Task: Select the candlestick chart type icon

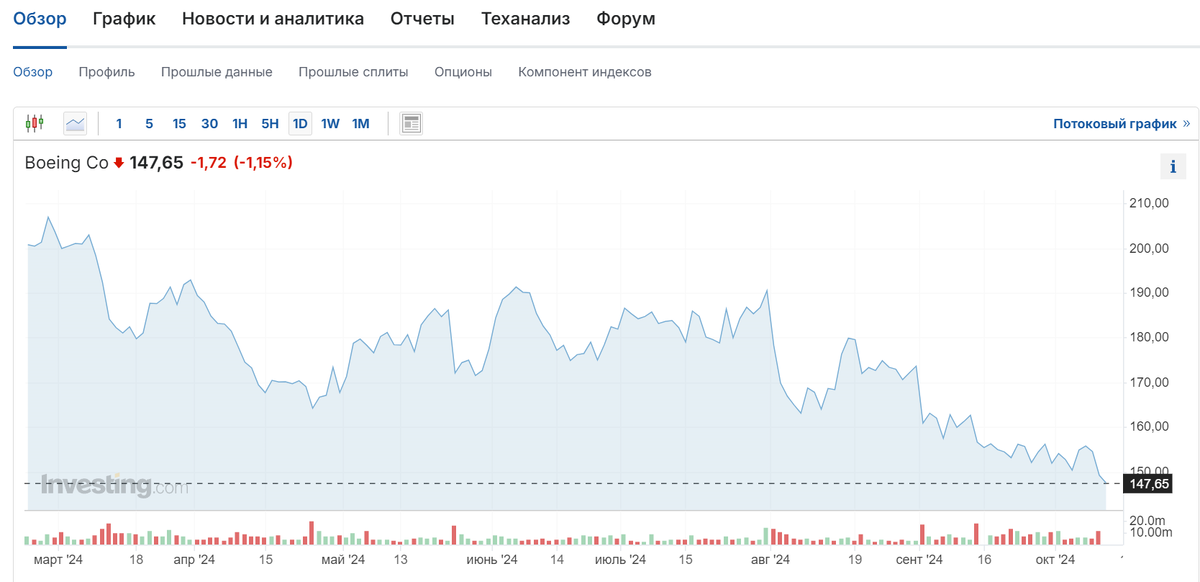Action: 35,123
